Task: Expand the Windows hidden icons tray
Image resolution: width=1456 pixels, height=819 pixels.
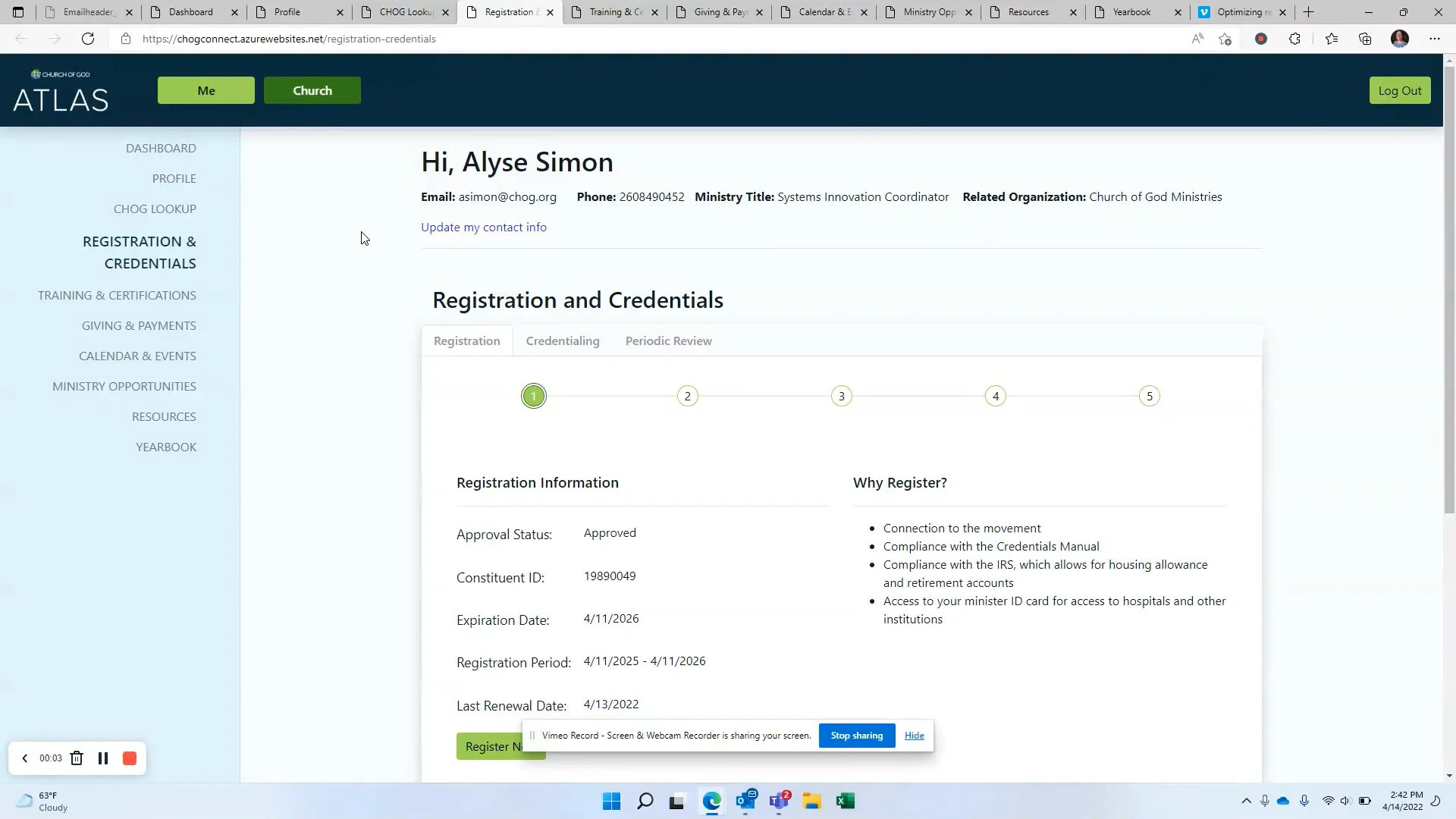Action: coord(1246,801)
